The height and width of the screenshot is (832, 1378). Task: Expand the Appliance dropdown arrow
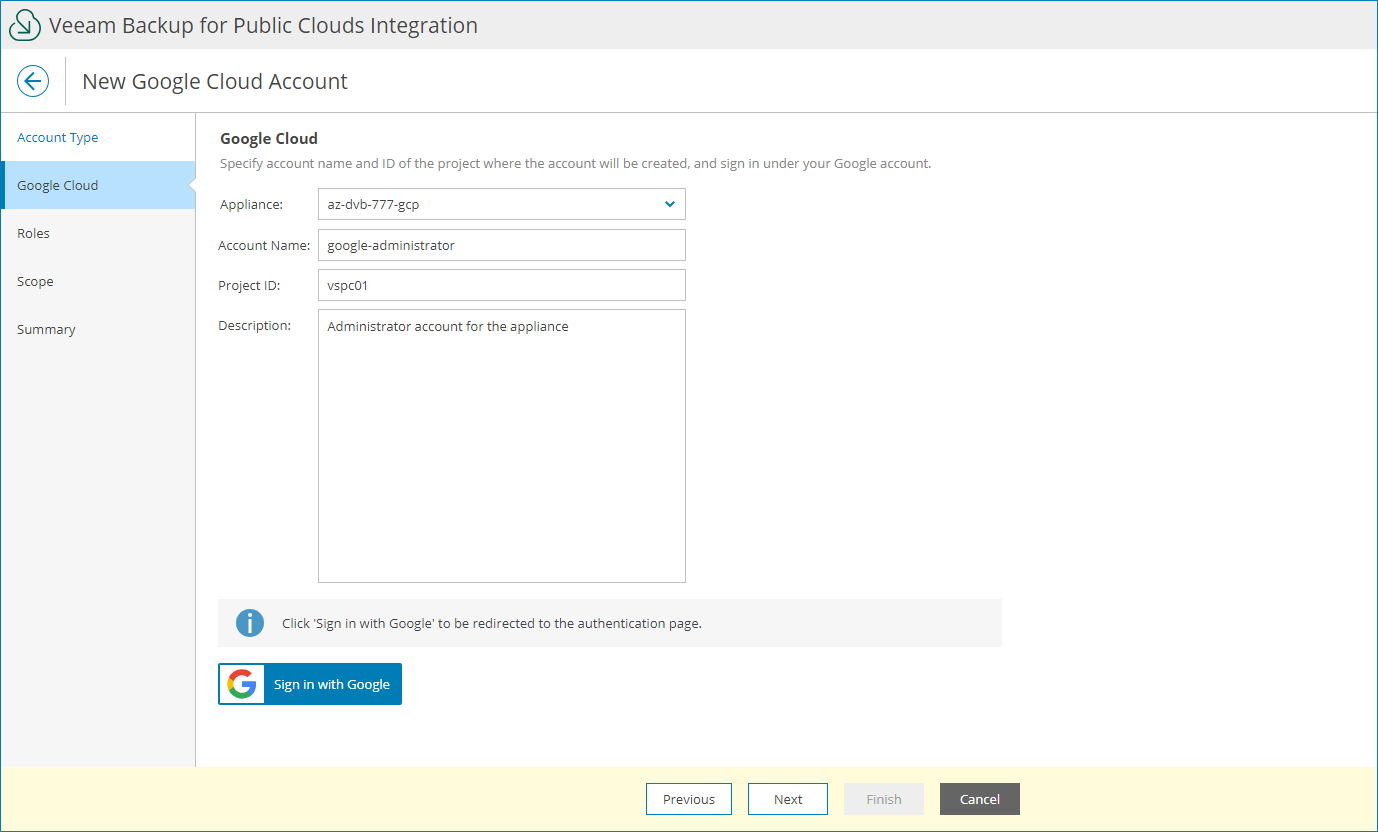click(669, 204)
